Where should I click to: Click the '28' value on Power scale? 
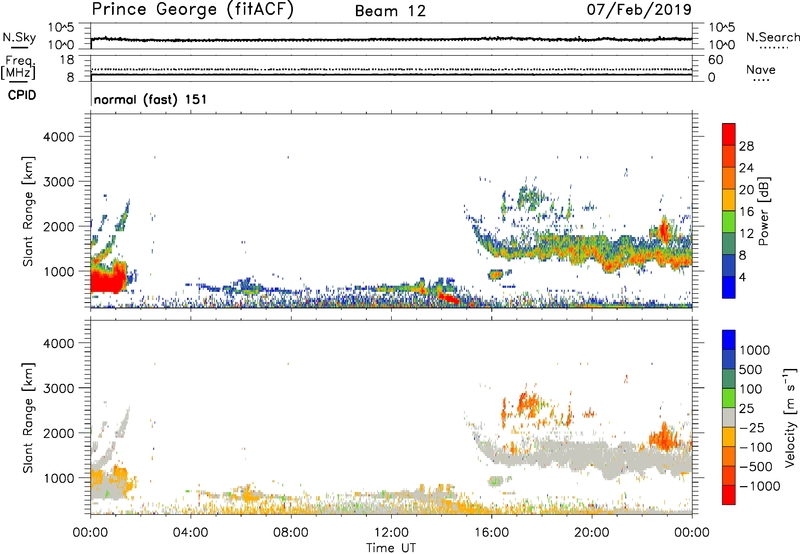click(746, 146)
